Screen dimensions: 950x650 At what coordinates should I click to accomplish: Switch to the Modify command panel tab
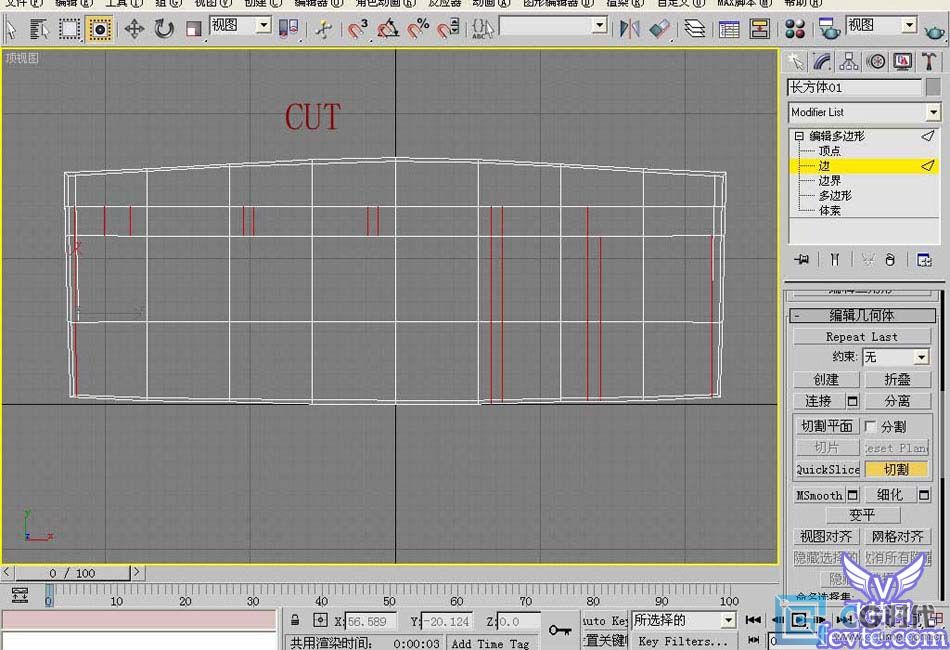[822, 61]
